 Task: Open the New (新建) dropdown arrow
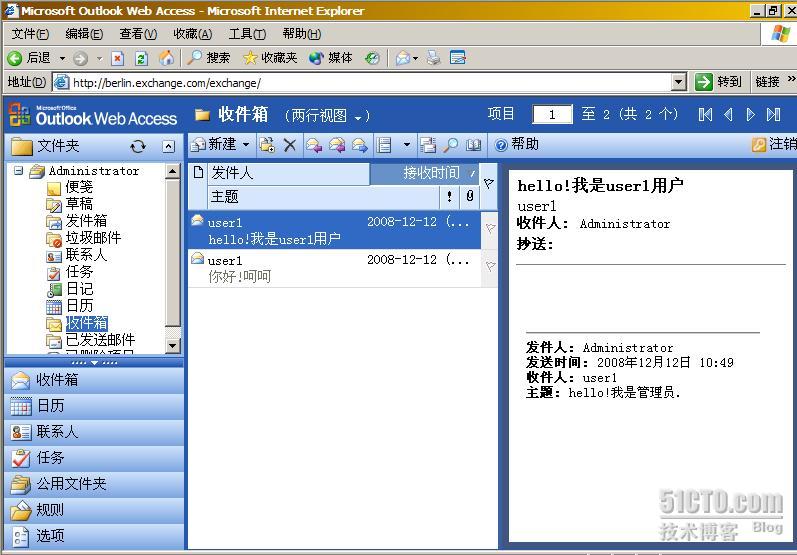[x=246, y=145]
